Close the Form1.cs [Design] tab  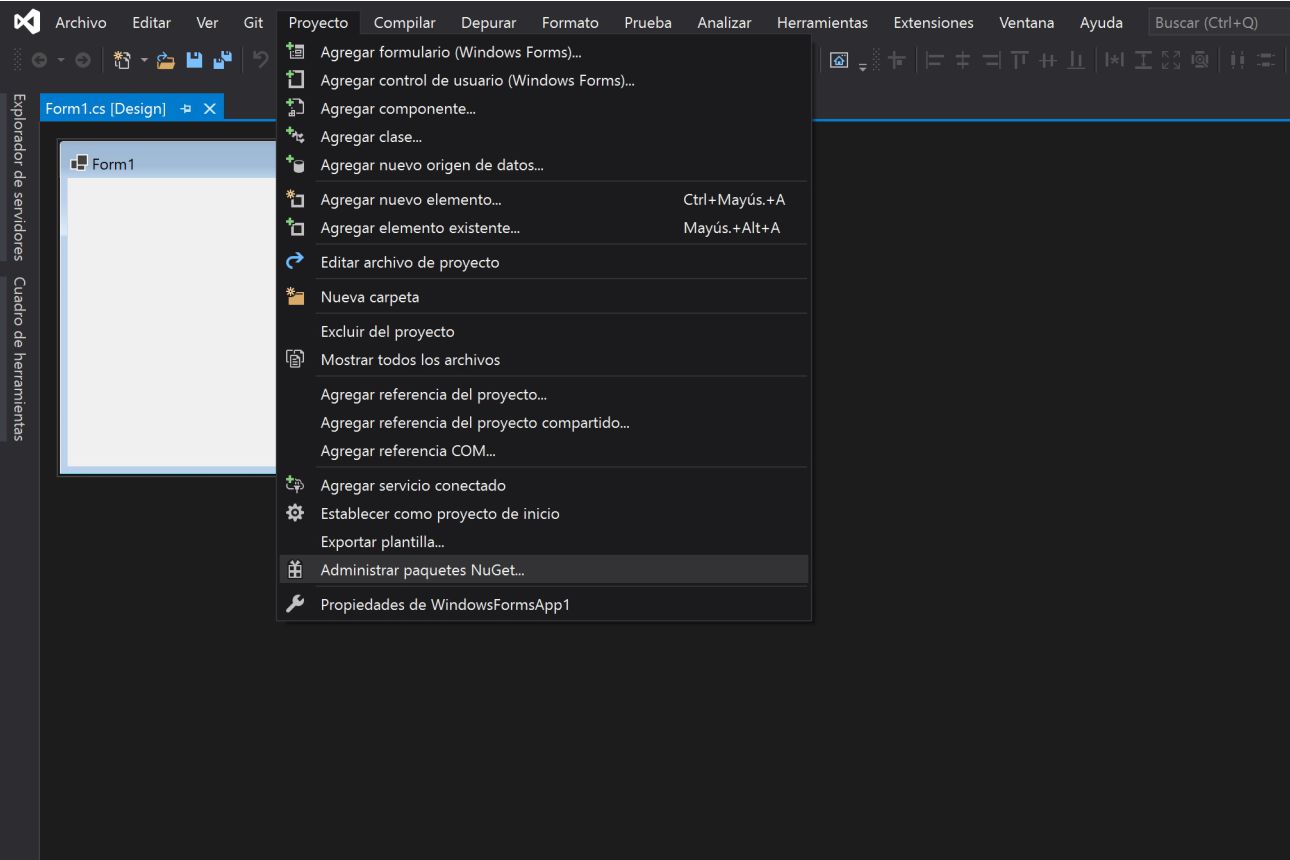coord(209,109)
